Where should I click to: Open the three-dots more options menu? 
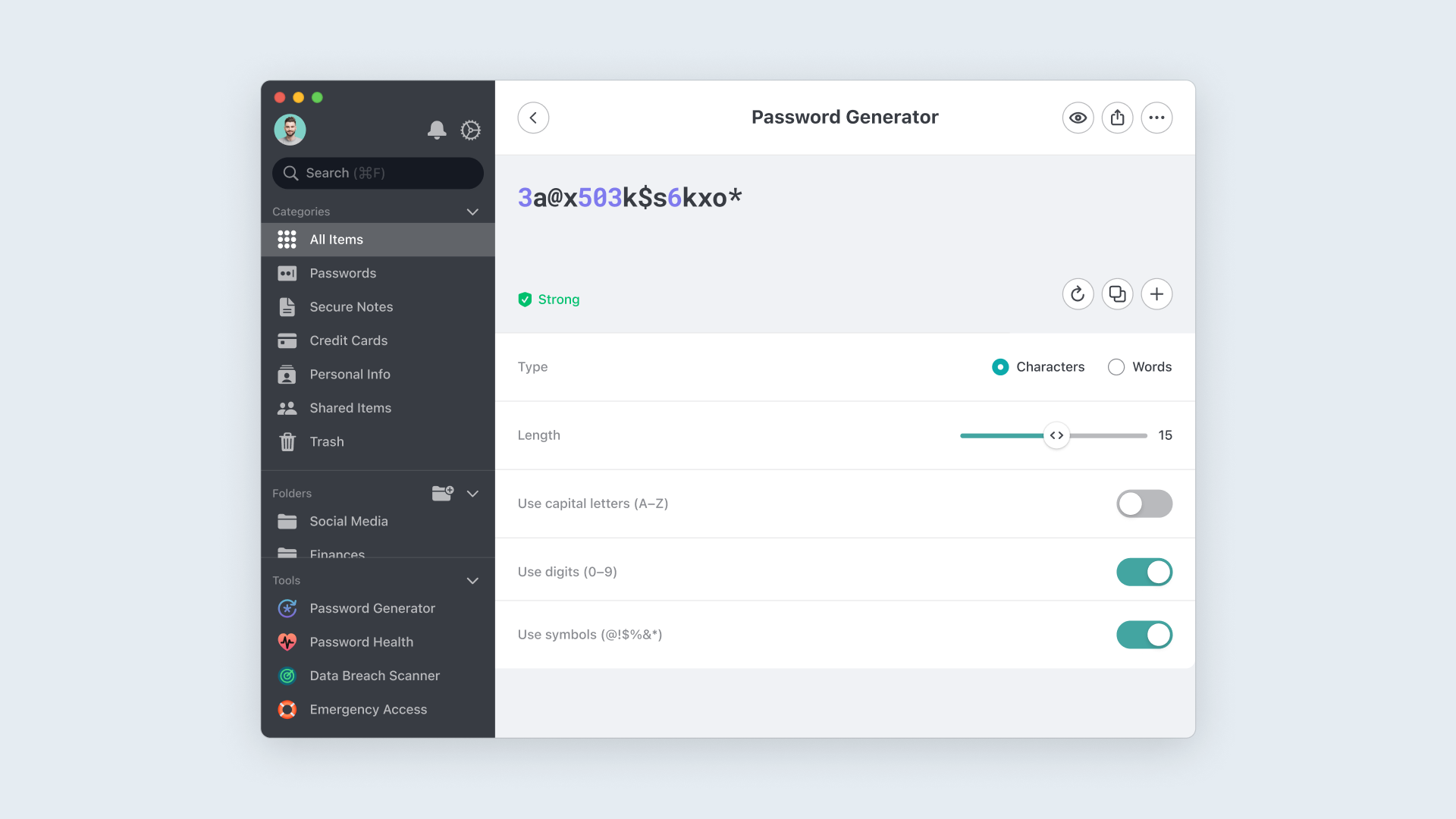[1156, 118]
